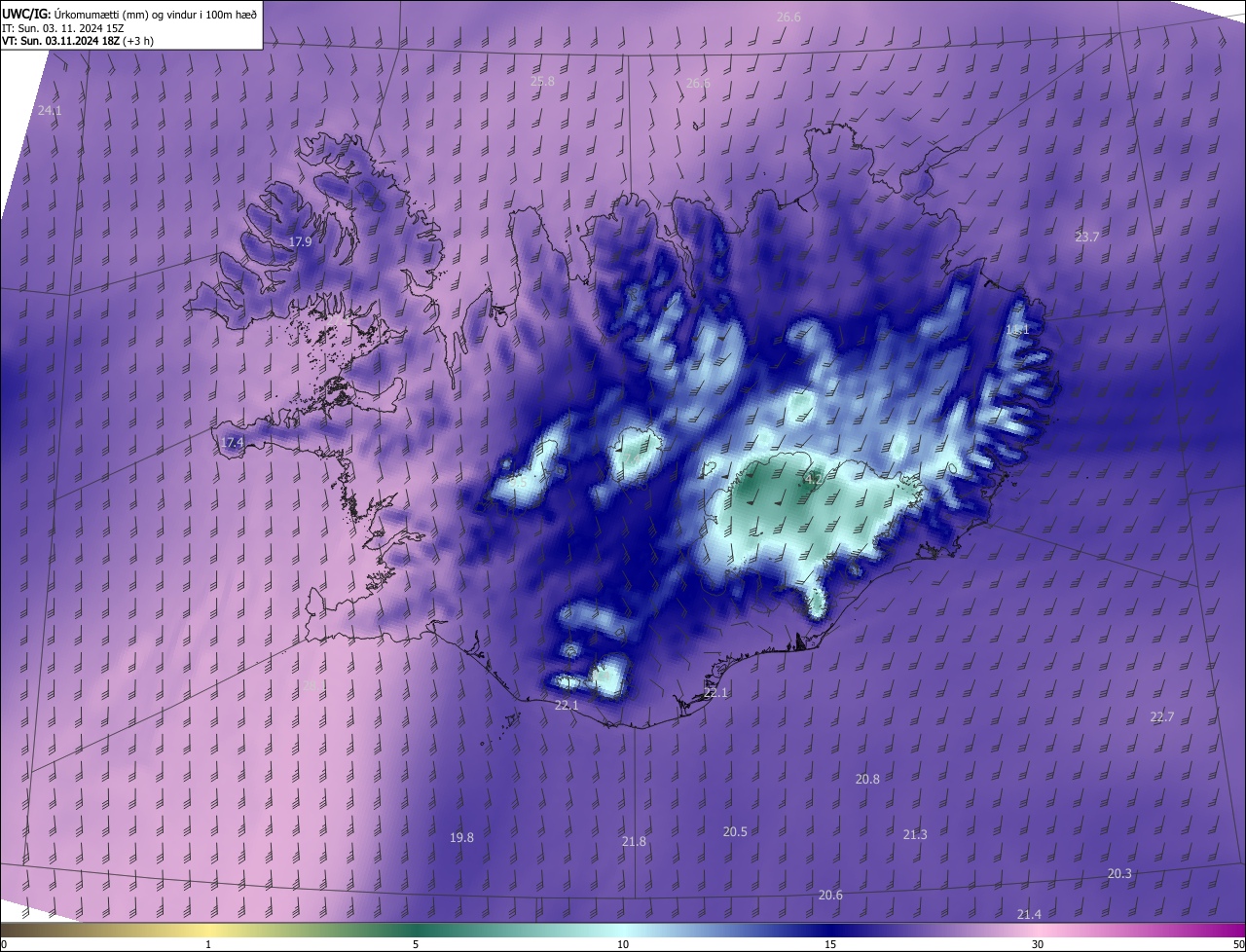
Task: Click the map value 19.8
Action: coord(461,838)
